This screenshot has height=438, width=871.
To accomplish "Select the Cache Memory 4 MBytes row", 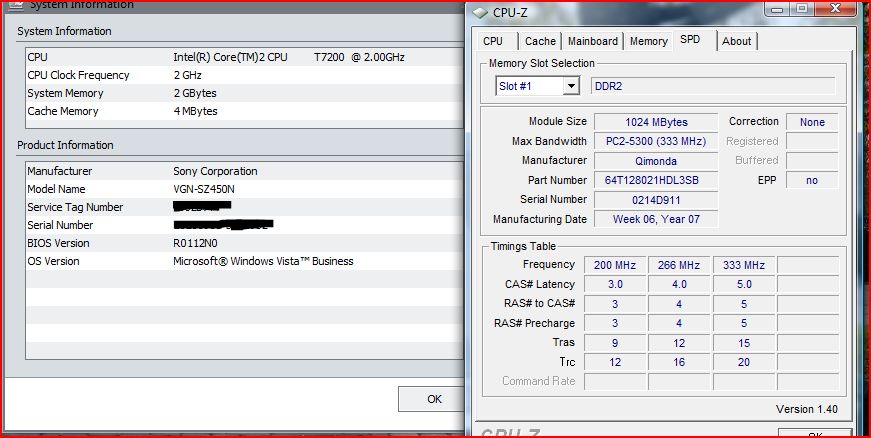I will (x=244, y=111).
